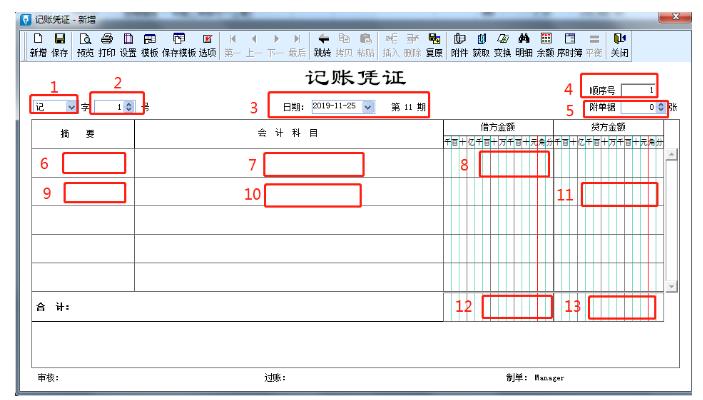The image size is (703, 400).
Task: Click second row 摘要 summary cell
Action: coord(83,192)
